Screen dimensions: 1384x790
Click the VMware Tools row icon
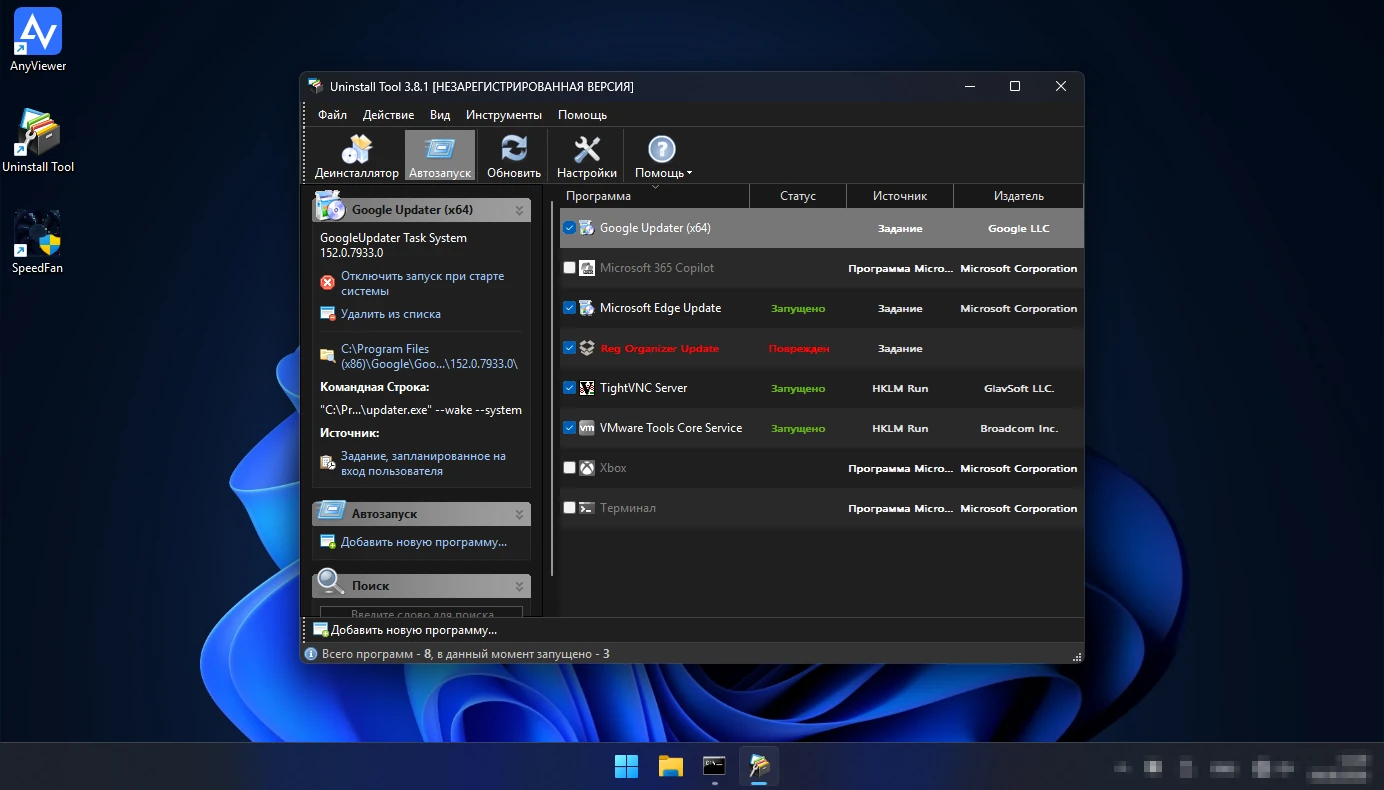click(587, 428)
